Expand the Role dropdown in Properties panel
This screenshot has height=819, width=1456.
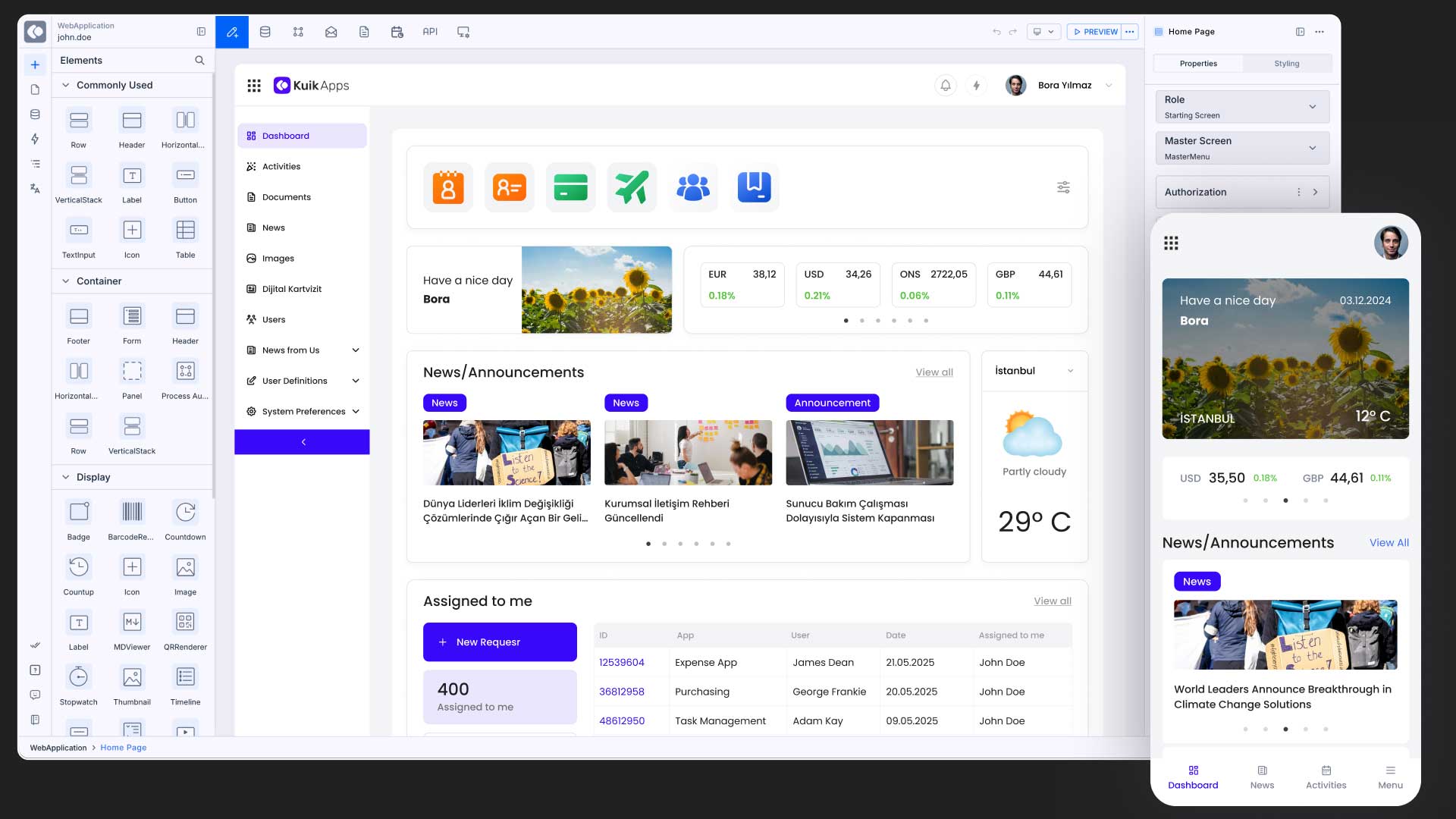(1313, 107)
